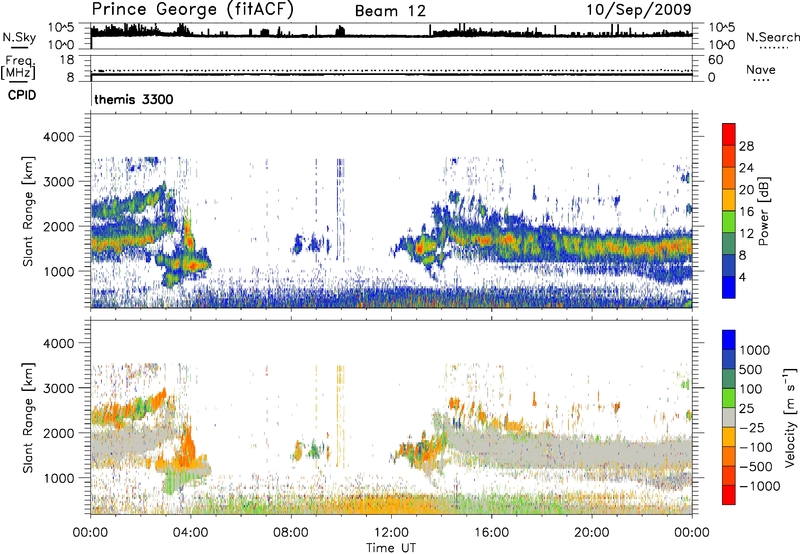The width and height of the screenshot is (800, 554).
Task: Select the "themis 3300" control program text
Action: pyautogui.click(x=134, y=99)
